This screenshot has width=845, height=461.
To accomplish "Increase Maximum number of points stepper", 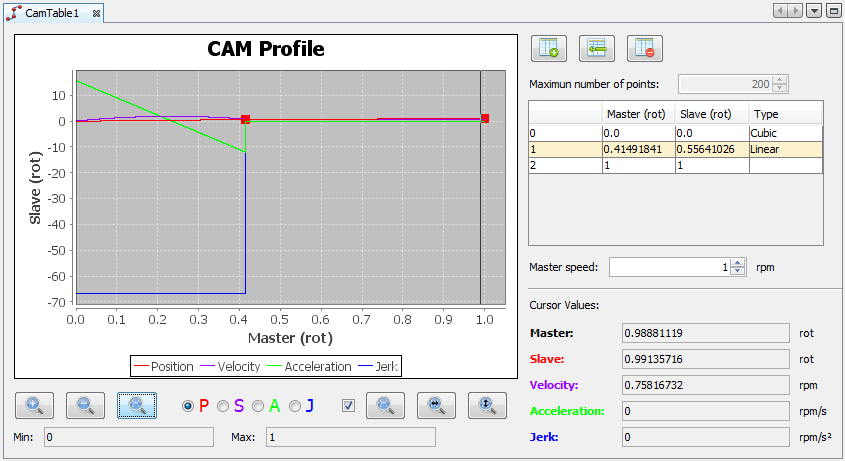I will pyautogui.click(x=779, y=80).
